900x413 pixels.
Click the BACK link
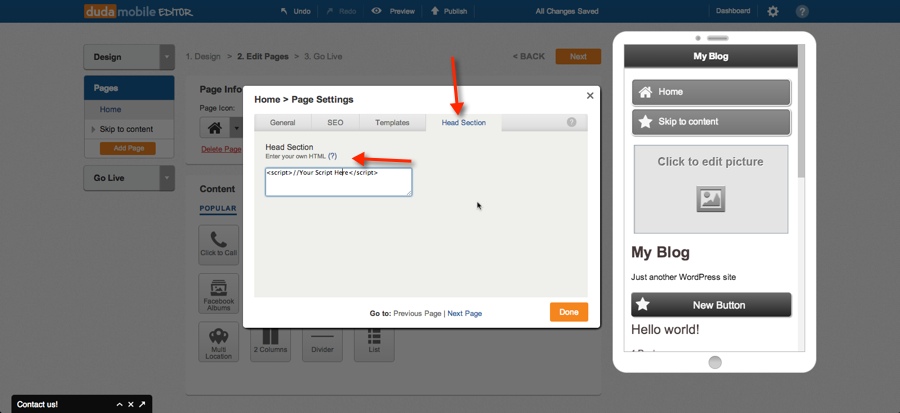529,56
